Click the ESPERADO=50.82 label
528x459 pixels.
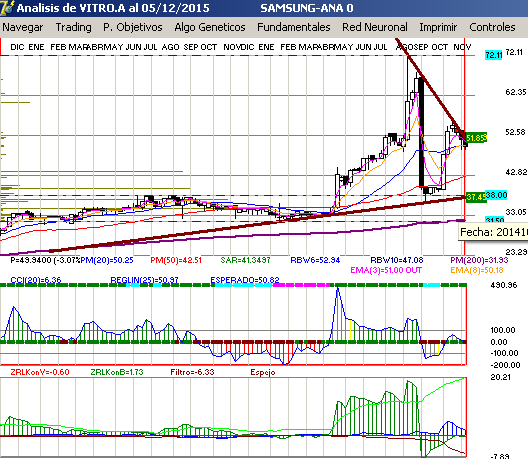(245, 280)
